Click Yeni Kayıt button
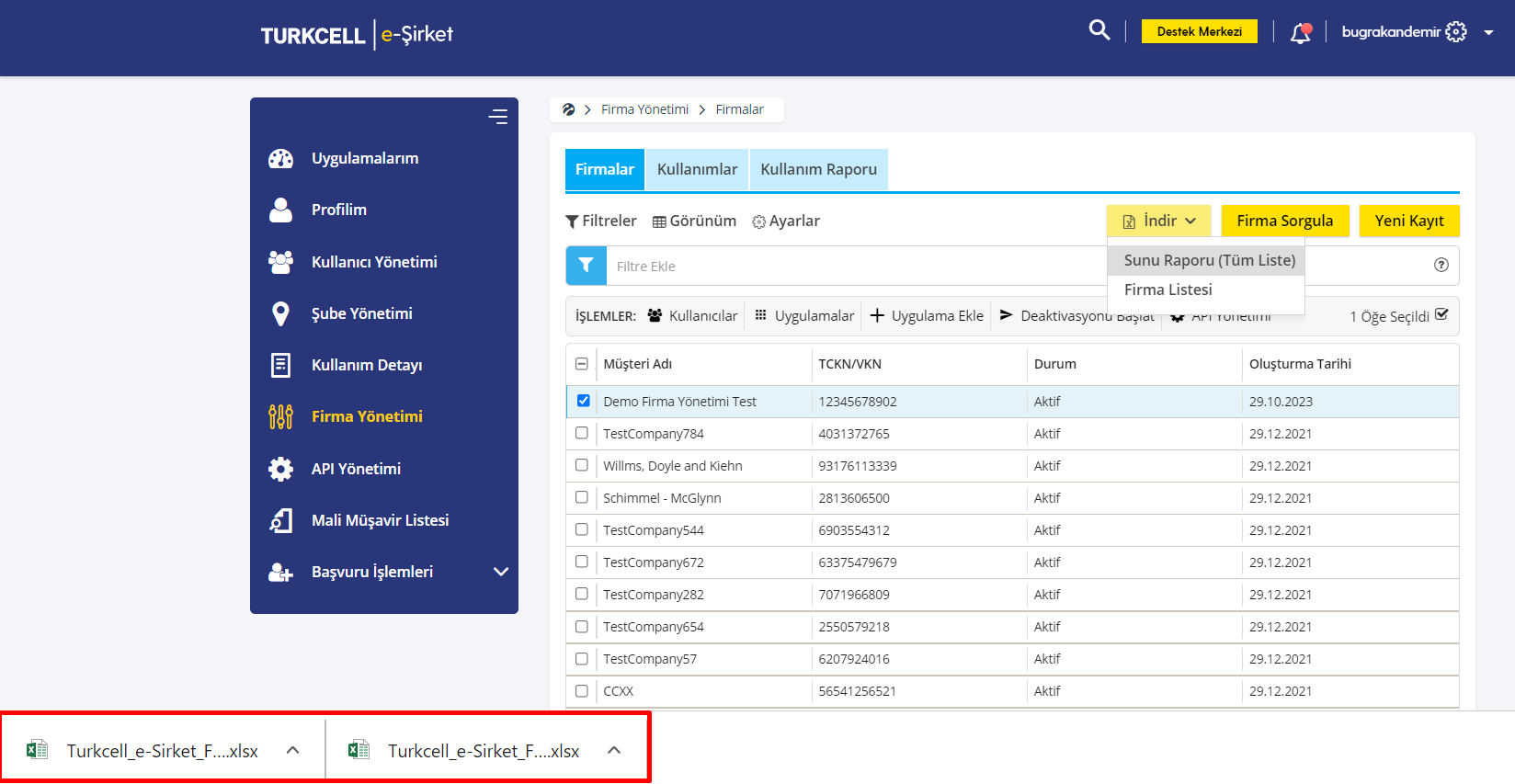1515x784 pixels. (1409, 221)
